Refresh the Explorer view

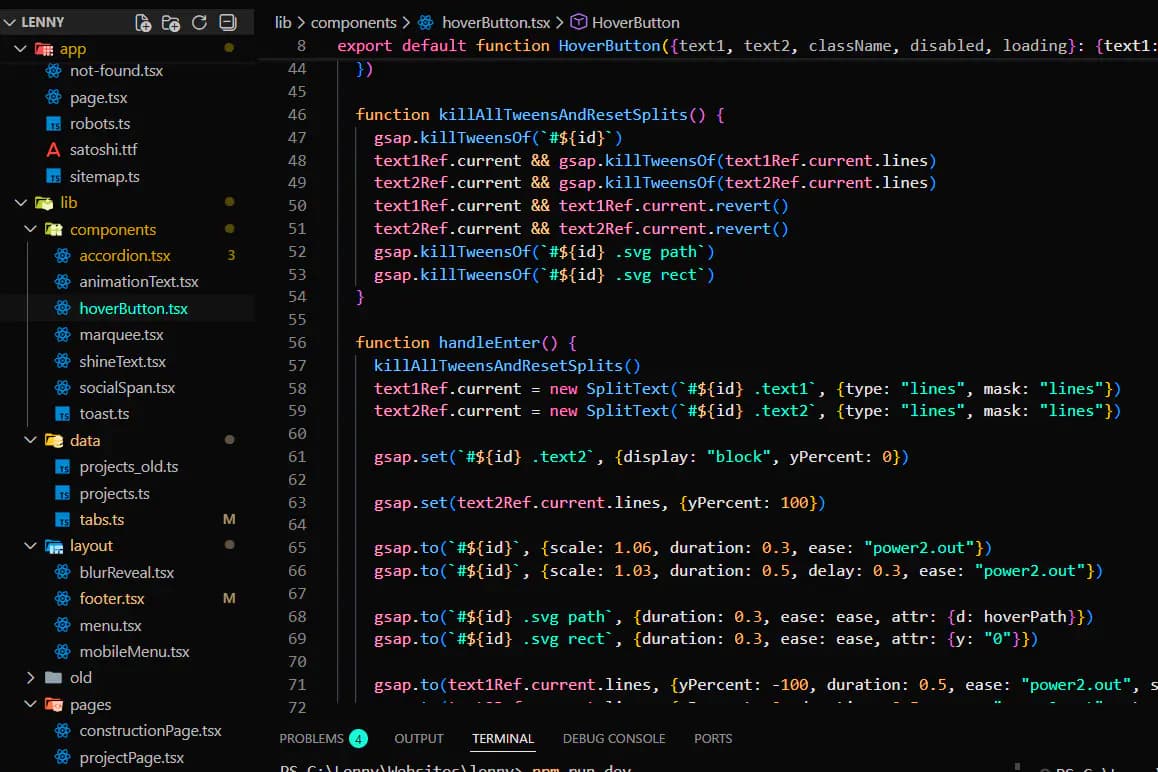coord(198,21)
